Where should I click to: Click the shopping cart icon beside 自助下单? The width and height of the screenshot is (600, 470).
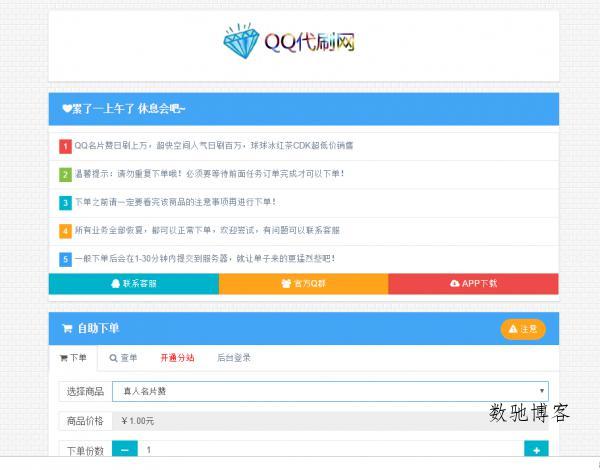67,328
